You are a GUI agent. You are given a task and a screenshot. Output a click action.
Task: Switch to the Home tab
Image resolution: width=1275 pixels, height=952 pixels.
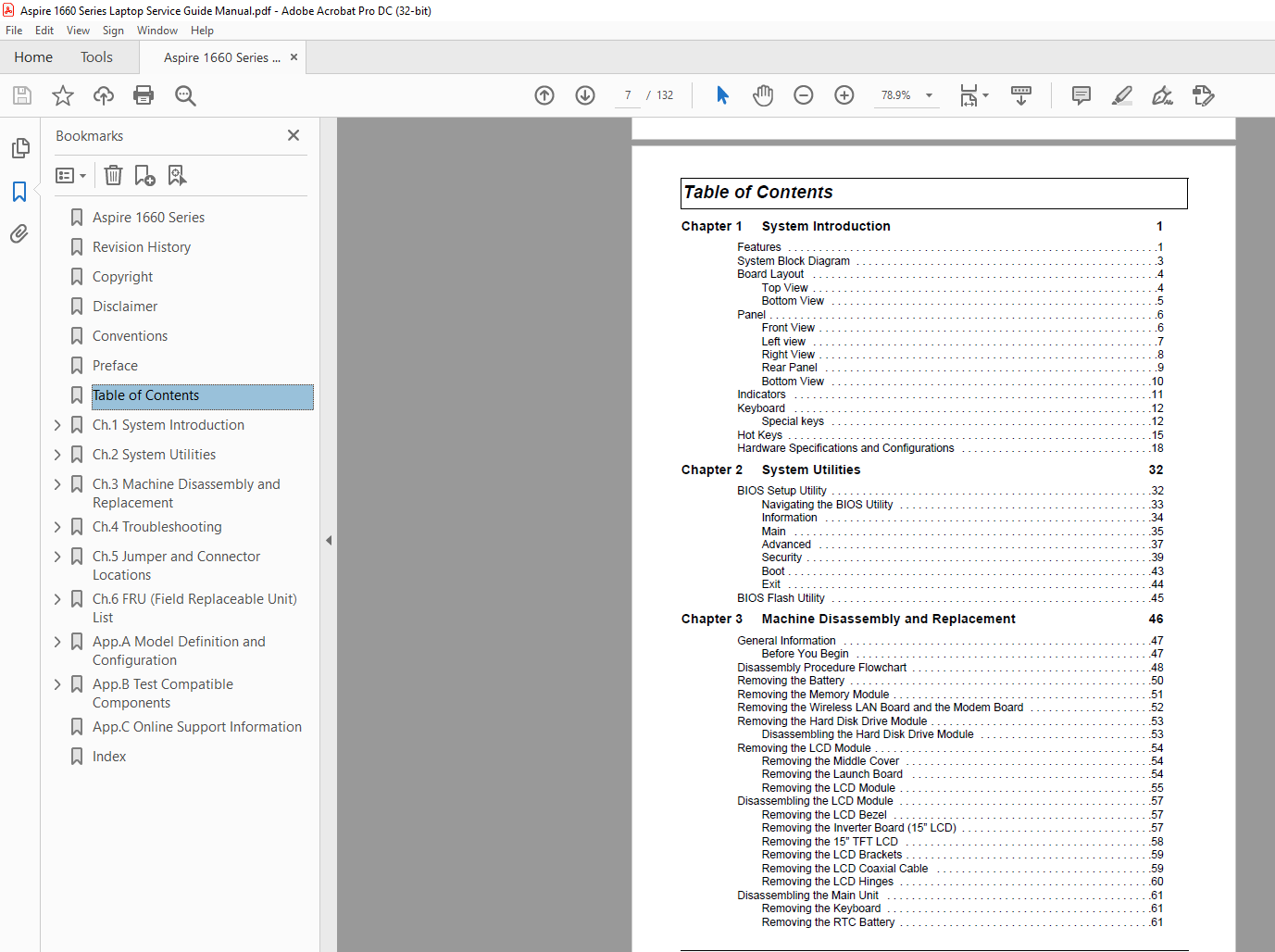tap(33, 57)
